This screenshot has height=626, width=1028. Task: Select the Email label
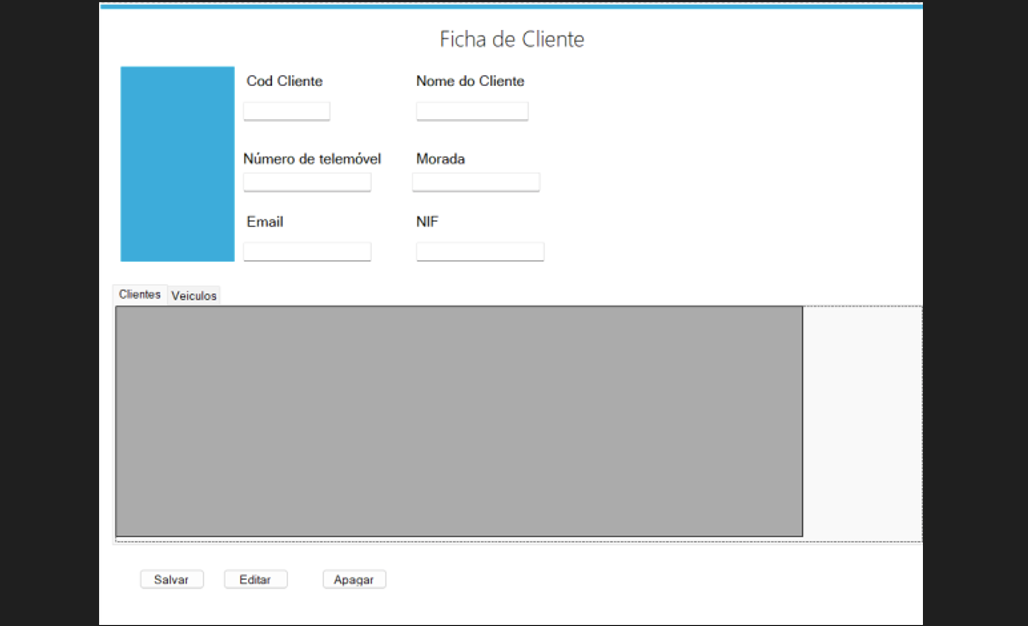coord(265,222)
